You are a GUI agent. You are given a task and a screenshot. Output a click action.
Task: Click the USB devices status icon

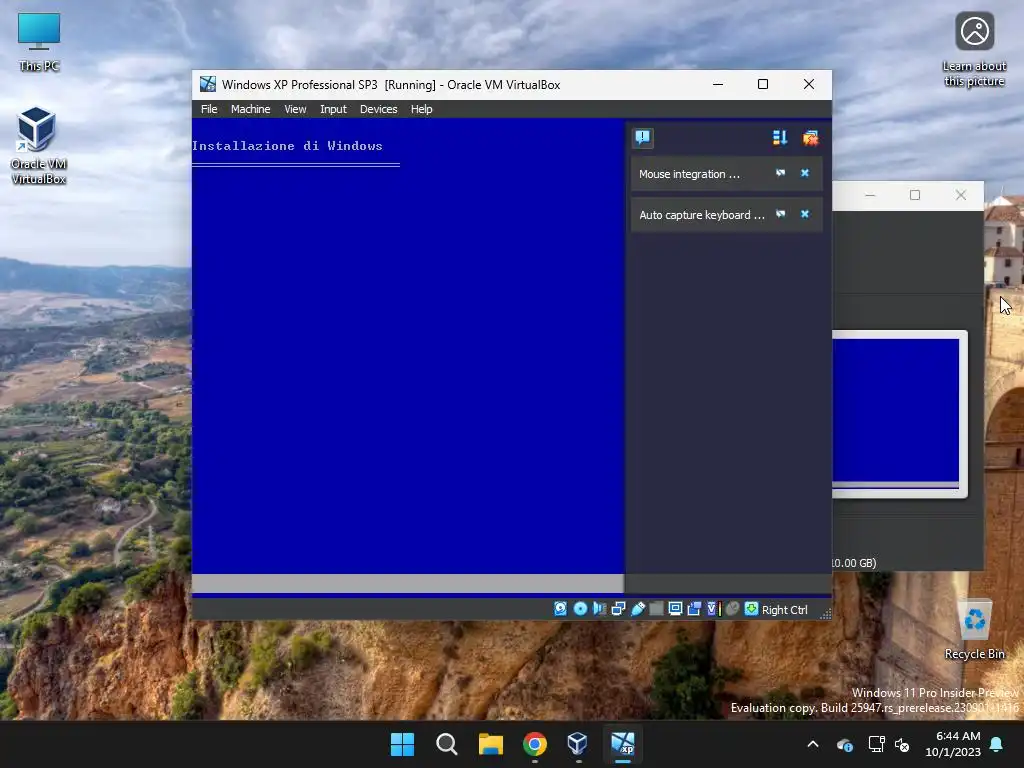[x=637, y=609]
